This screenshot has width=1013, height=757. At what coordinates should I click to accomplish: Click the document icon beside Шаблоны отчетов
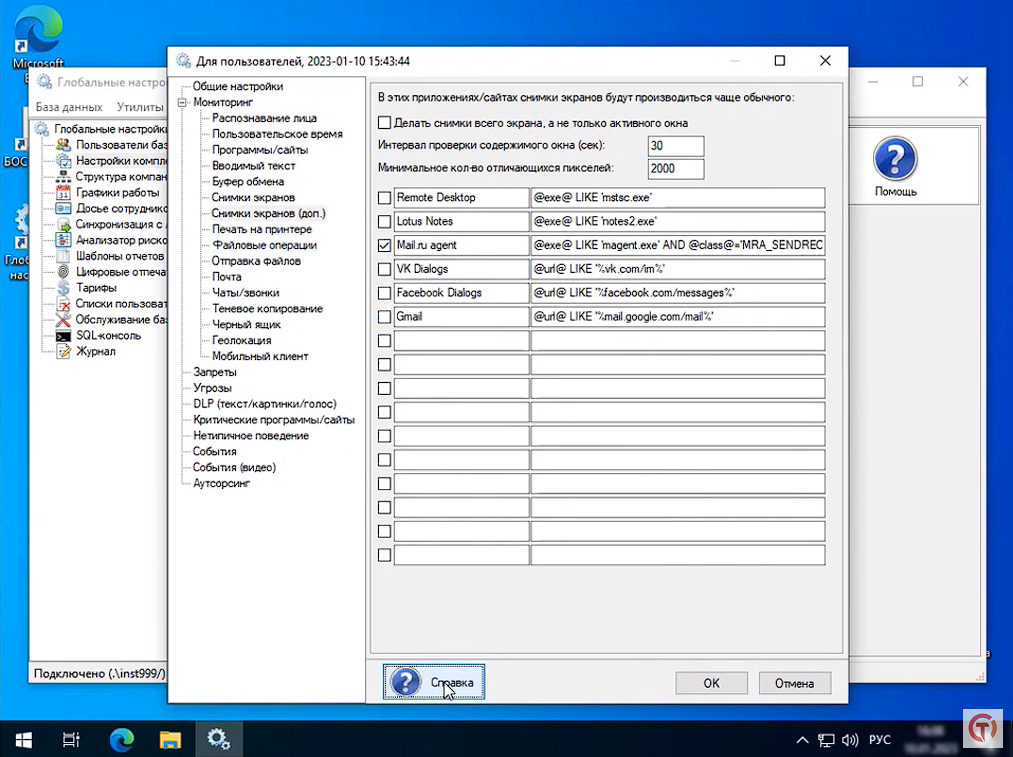point(63,256)
